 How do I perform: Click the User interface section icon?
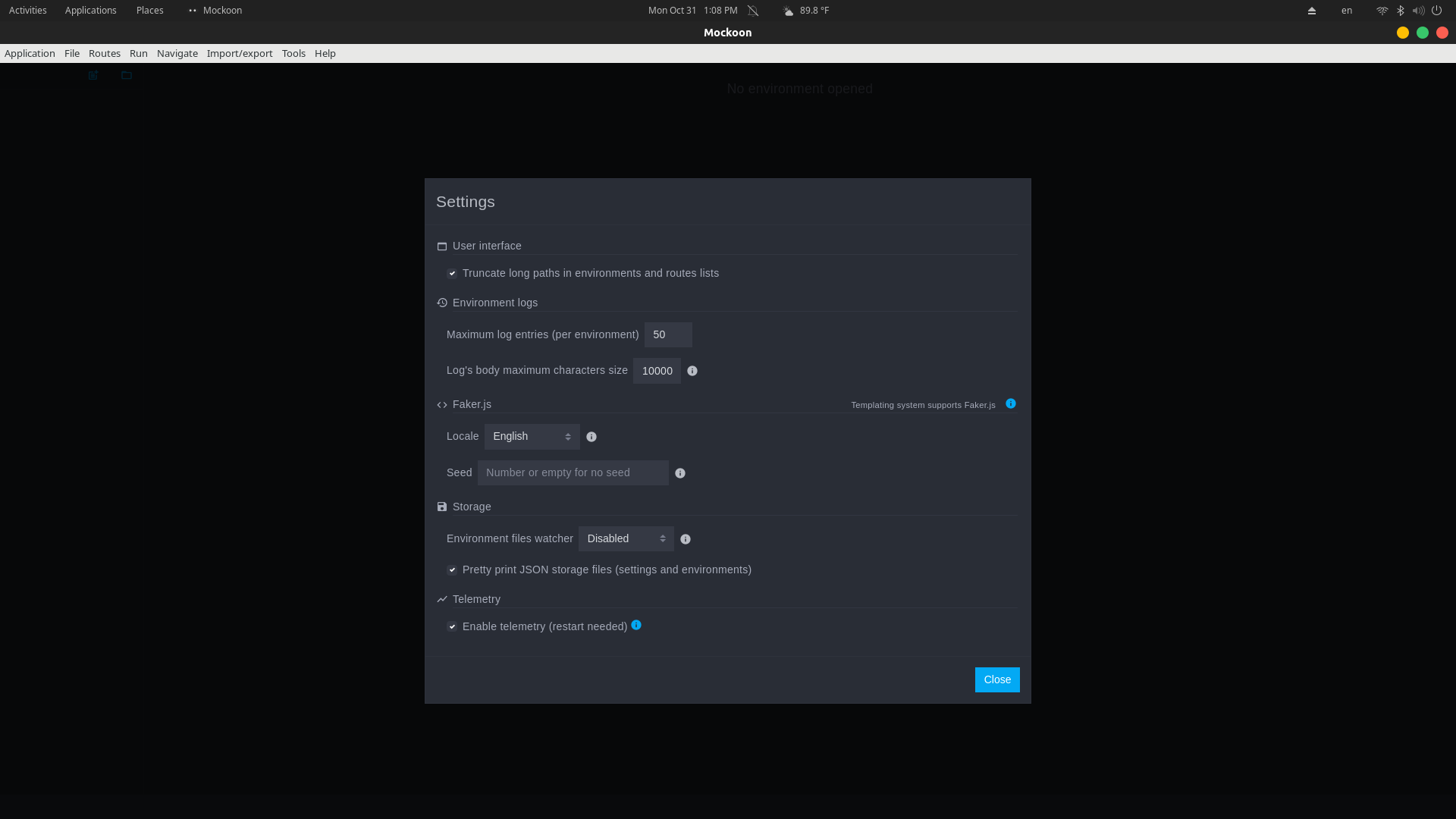(x=441, y=246)
